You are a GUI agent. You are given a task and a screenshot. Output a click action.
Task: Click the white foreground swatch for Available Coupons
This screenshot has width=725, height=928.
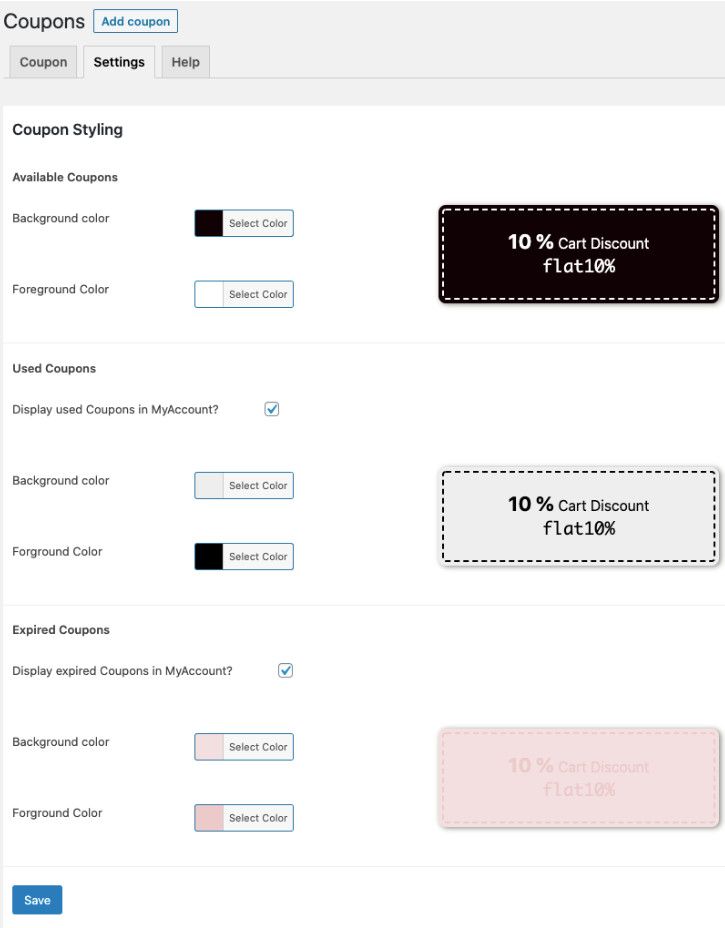[x=210, y=294]
